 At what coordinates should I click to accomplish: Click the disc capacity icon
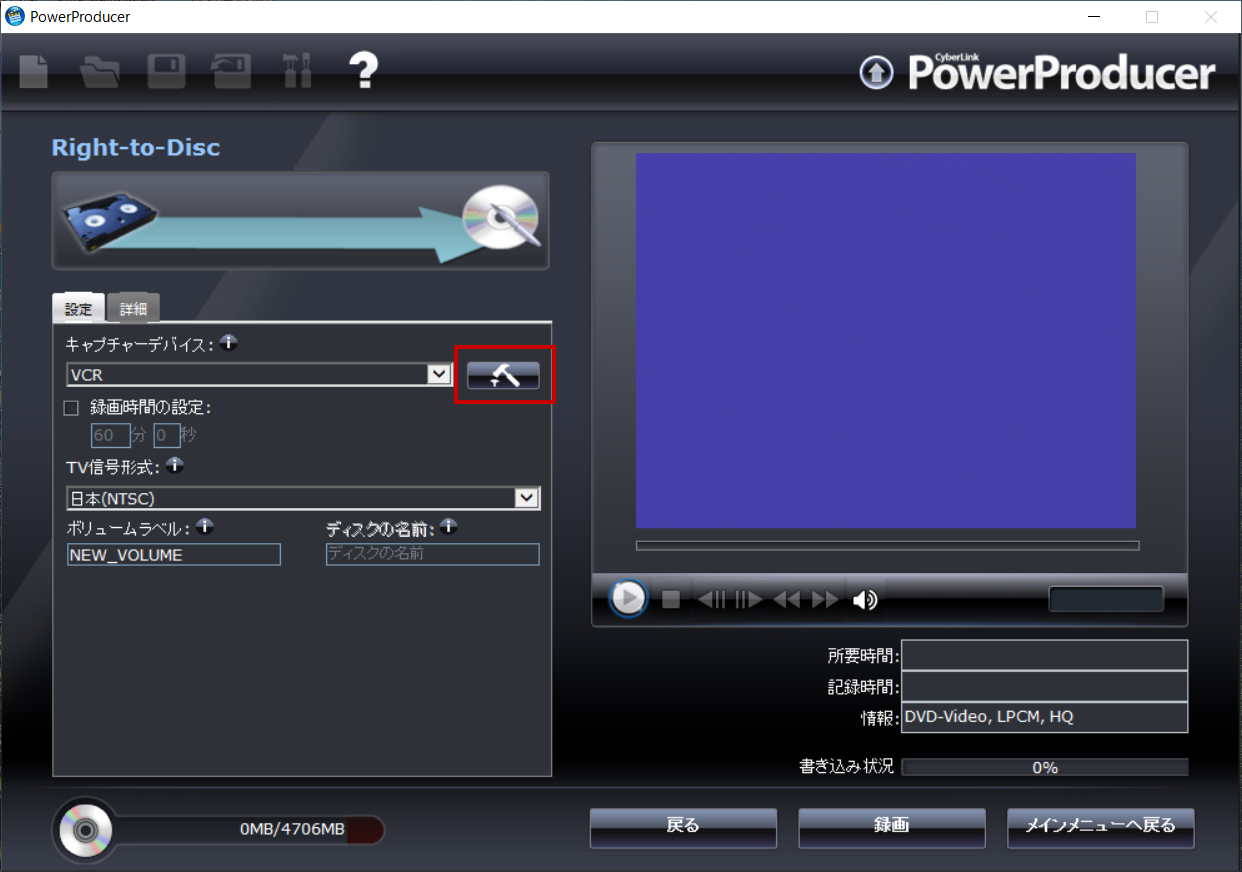[84, 829]
